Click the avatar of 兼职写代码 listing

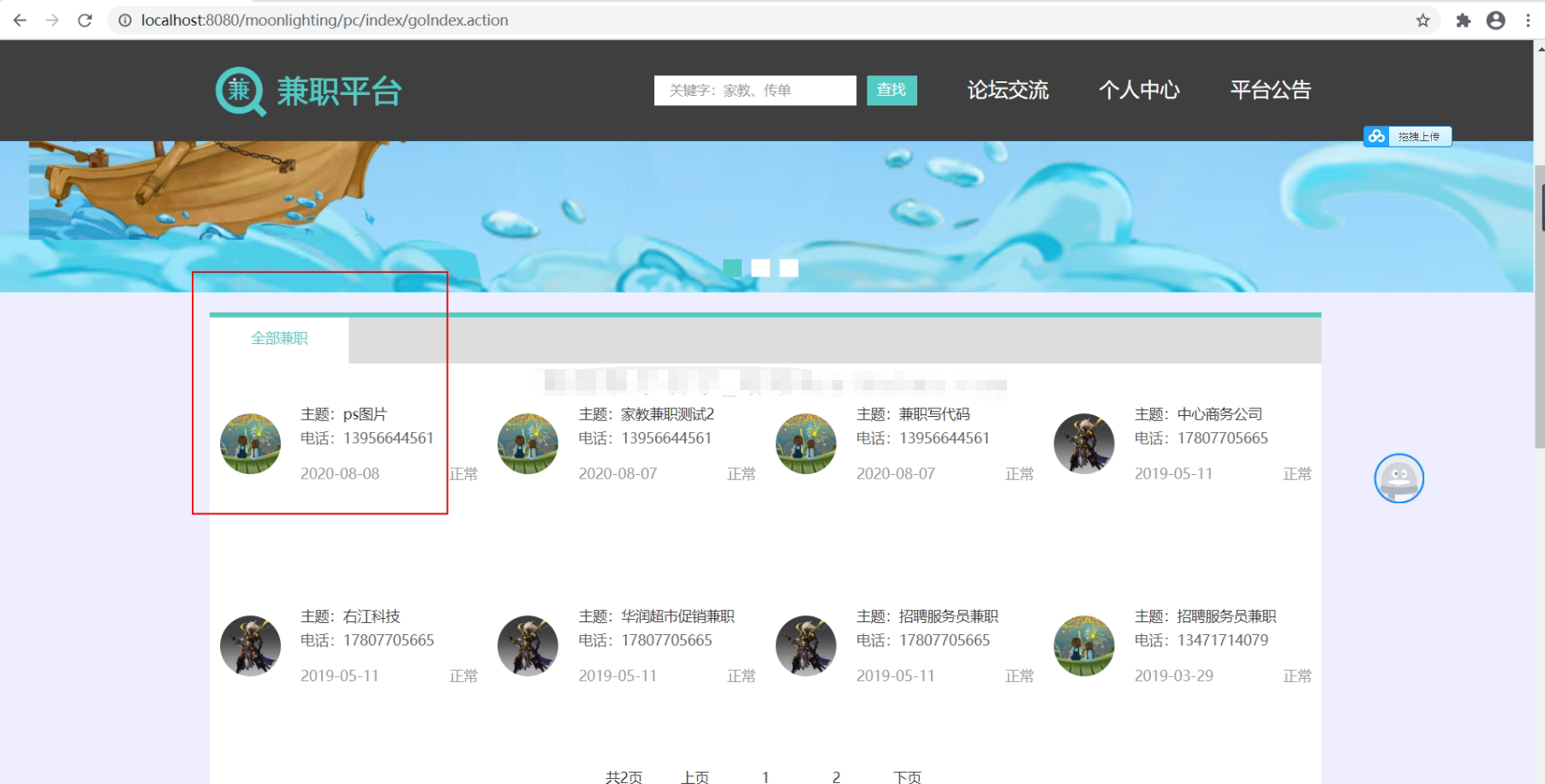(806, 443)
